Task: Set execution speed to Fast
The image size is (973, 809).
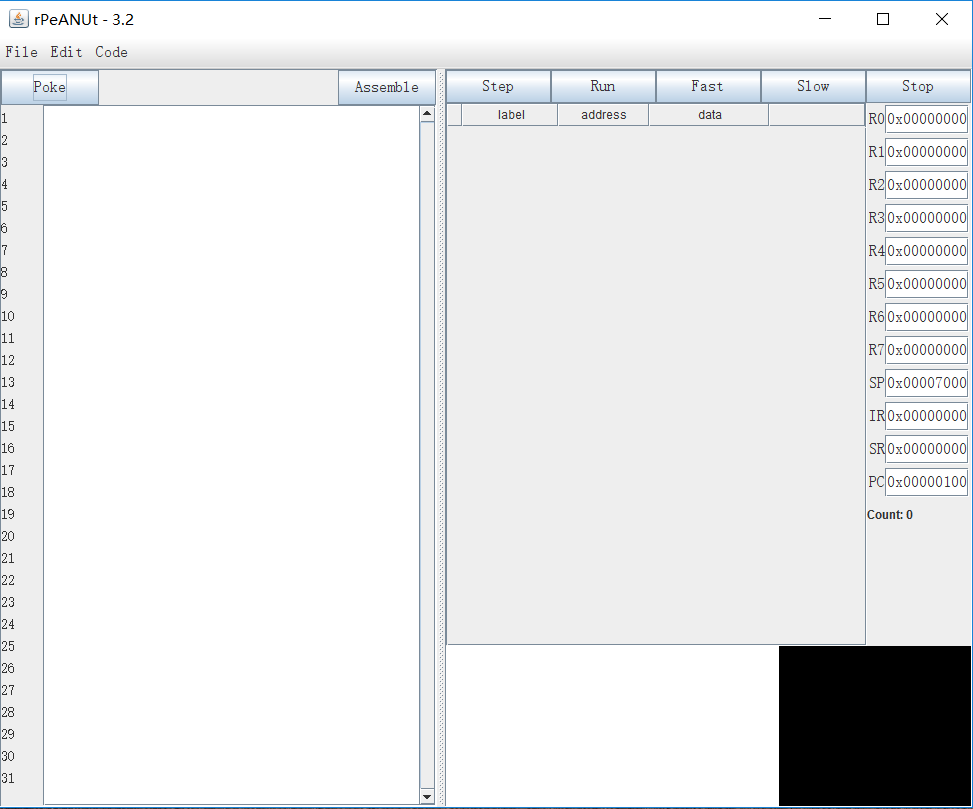Action: [708, 86]
